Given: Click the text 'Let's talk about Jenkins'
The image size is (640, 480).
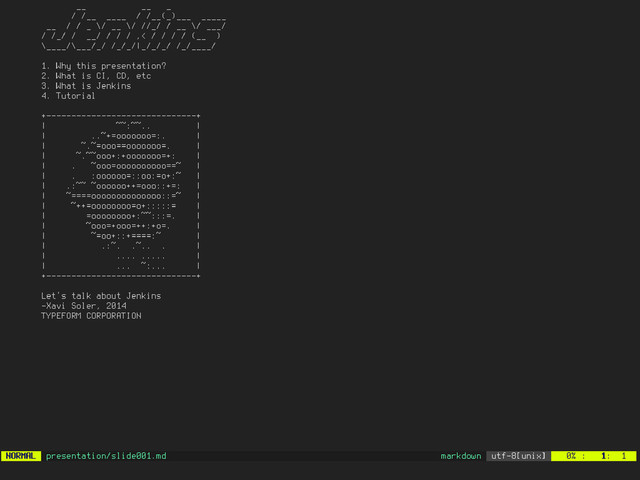Looking at the screenshot, I should [x=101, y=296].
